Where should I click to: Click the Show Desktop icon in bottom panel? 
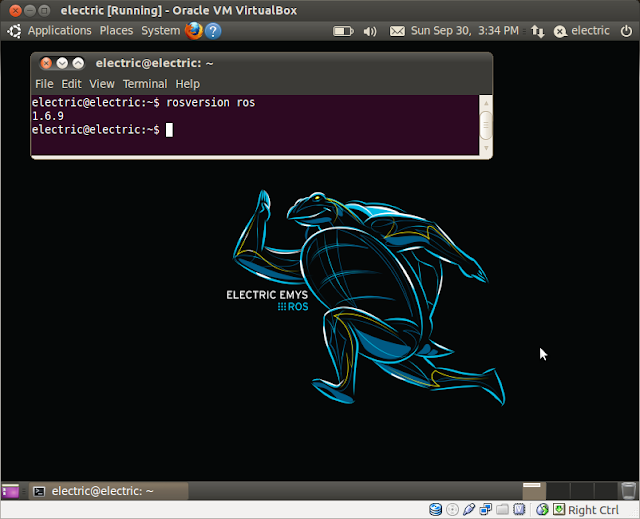coord(10,491)
